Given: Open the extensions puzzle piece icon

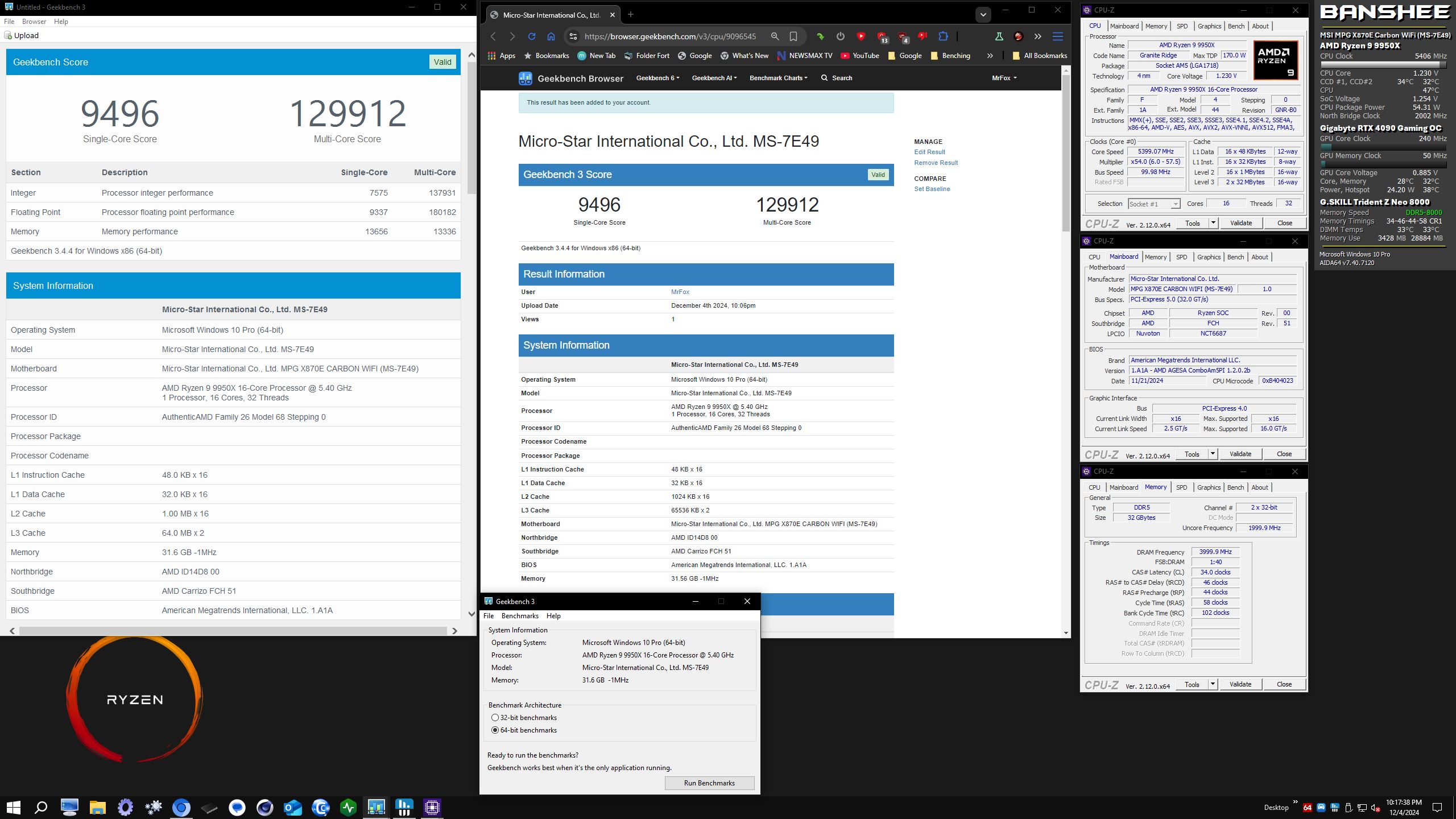Looking at the screenshot, I should pyautogui.click(x=943, y=36).
